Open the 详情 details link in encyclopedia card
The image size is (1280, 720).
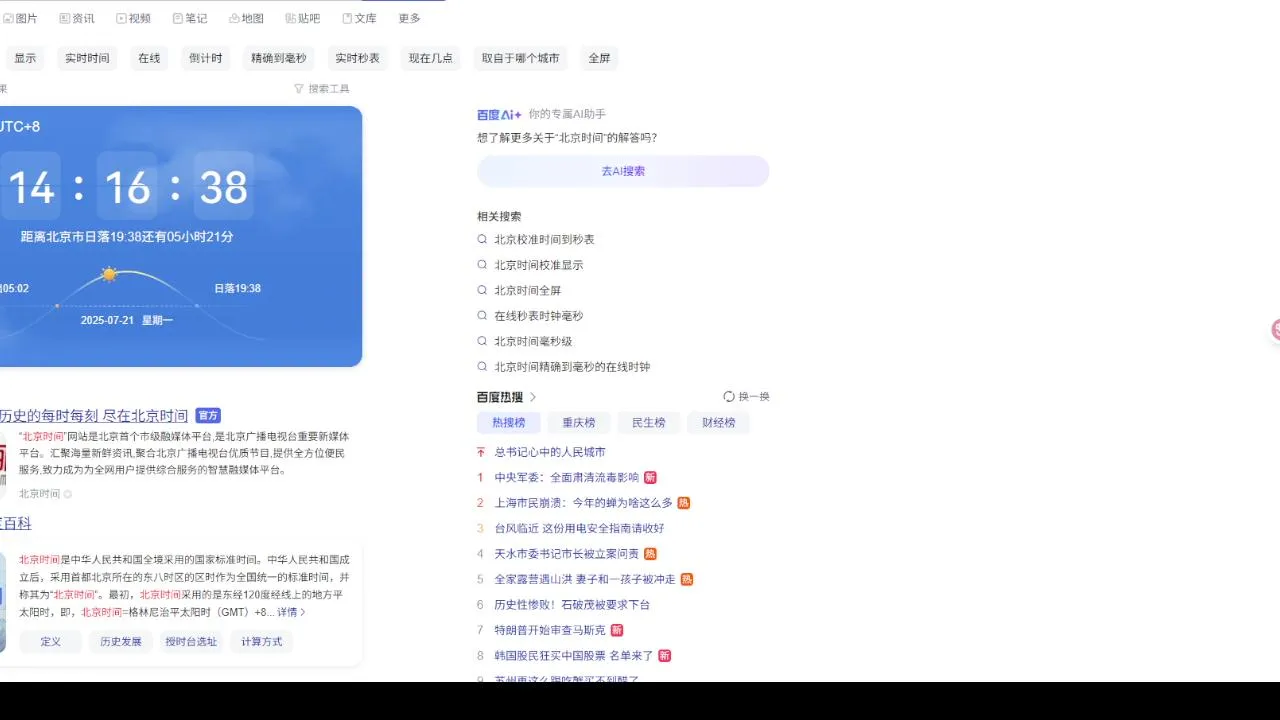tap(291, 612)
